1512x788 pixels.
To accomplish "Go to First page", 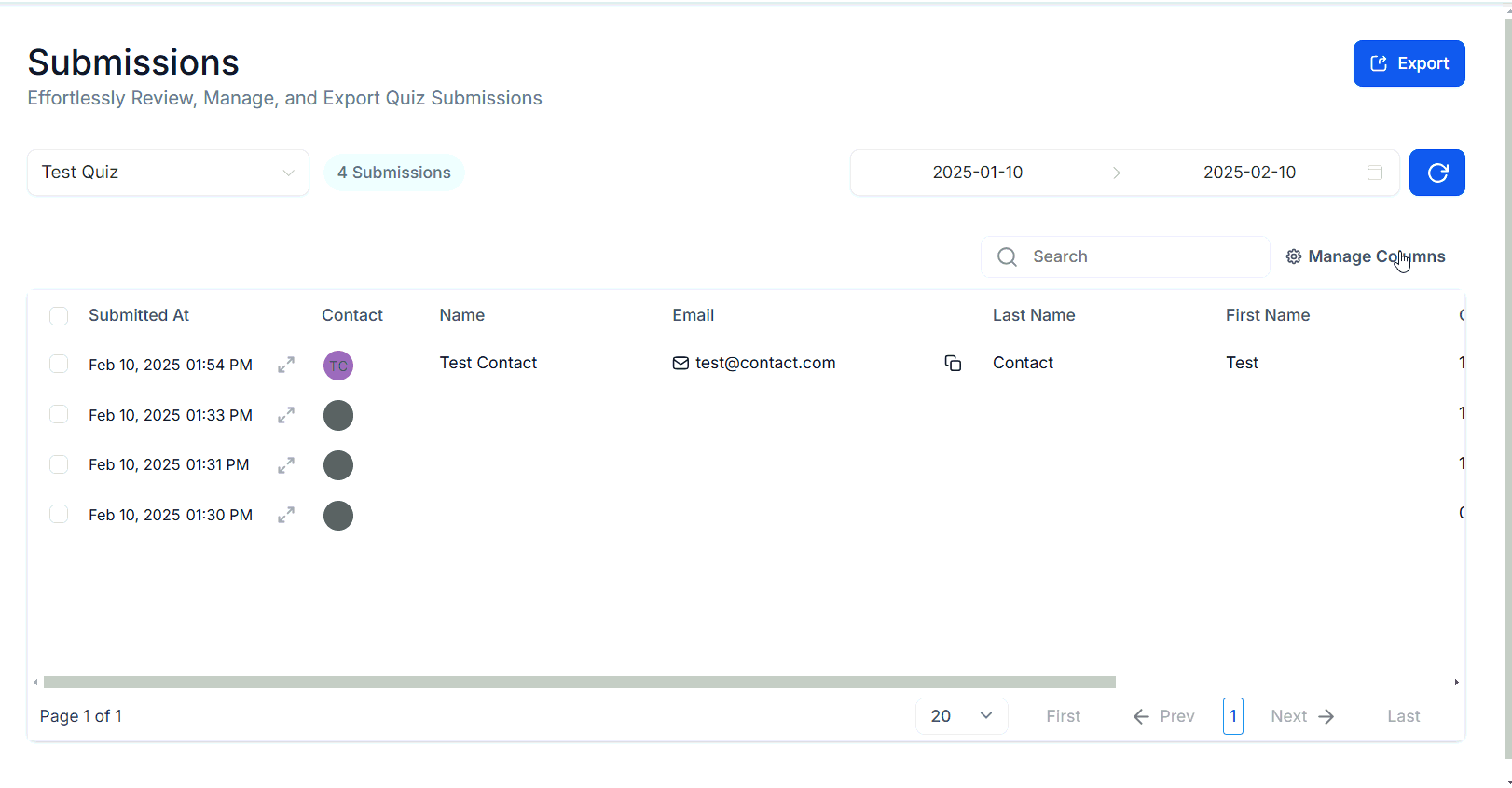I will 1063,716.
